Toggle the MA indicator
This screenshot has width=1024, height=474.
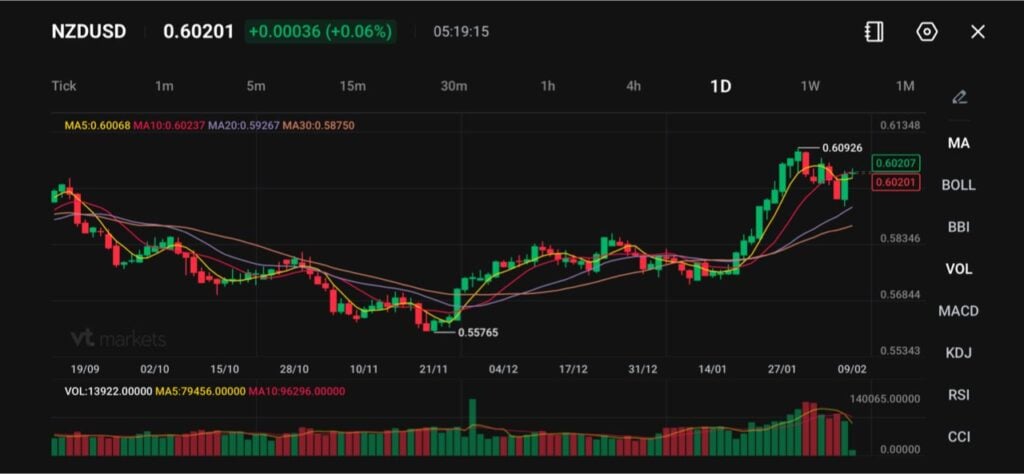[958, 143]
